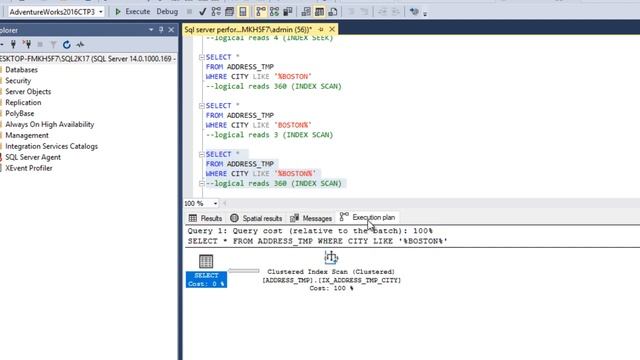Select the XEvent Profiler node
Viewport: 640px width, 360px height.
[29, 168]
